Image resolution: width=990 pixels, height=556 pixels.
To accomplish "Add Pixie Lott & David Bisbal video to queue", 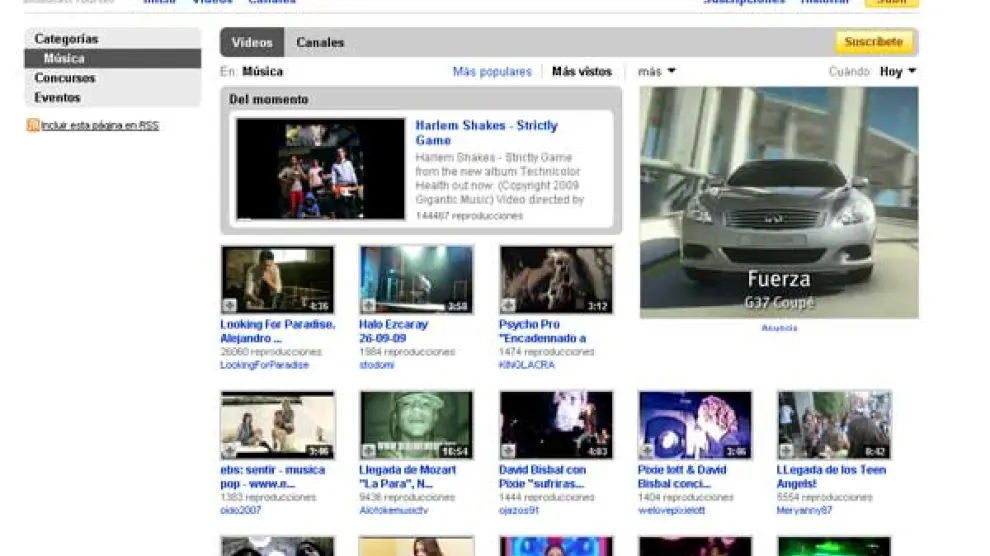I will point(647,451).
